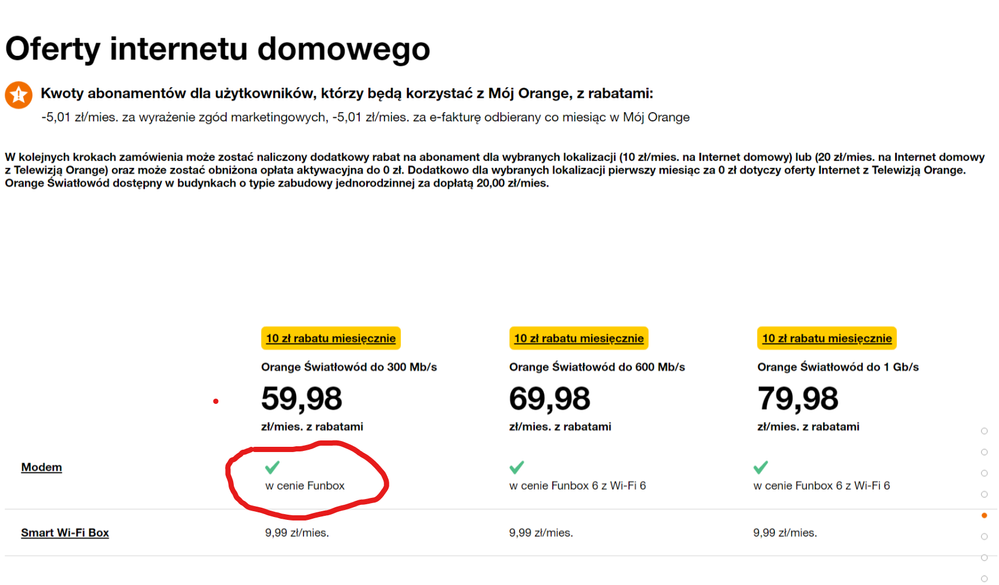
Task: Open the 10 zł discount badge for 300 Mb/s
Action: pos(330,338)
